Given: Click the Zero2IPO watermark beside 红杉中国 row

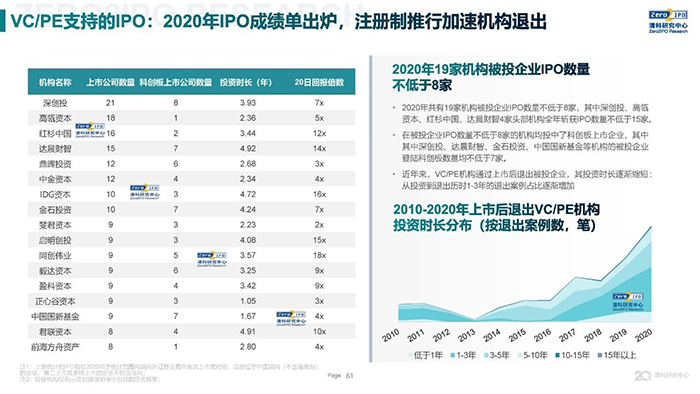Looking at the screenshot, I should [x=90, y=129].
